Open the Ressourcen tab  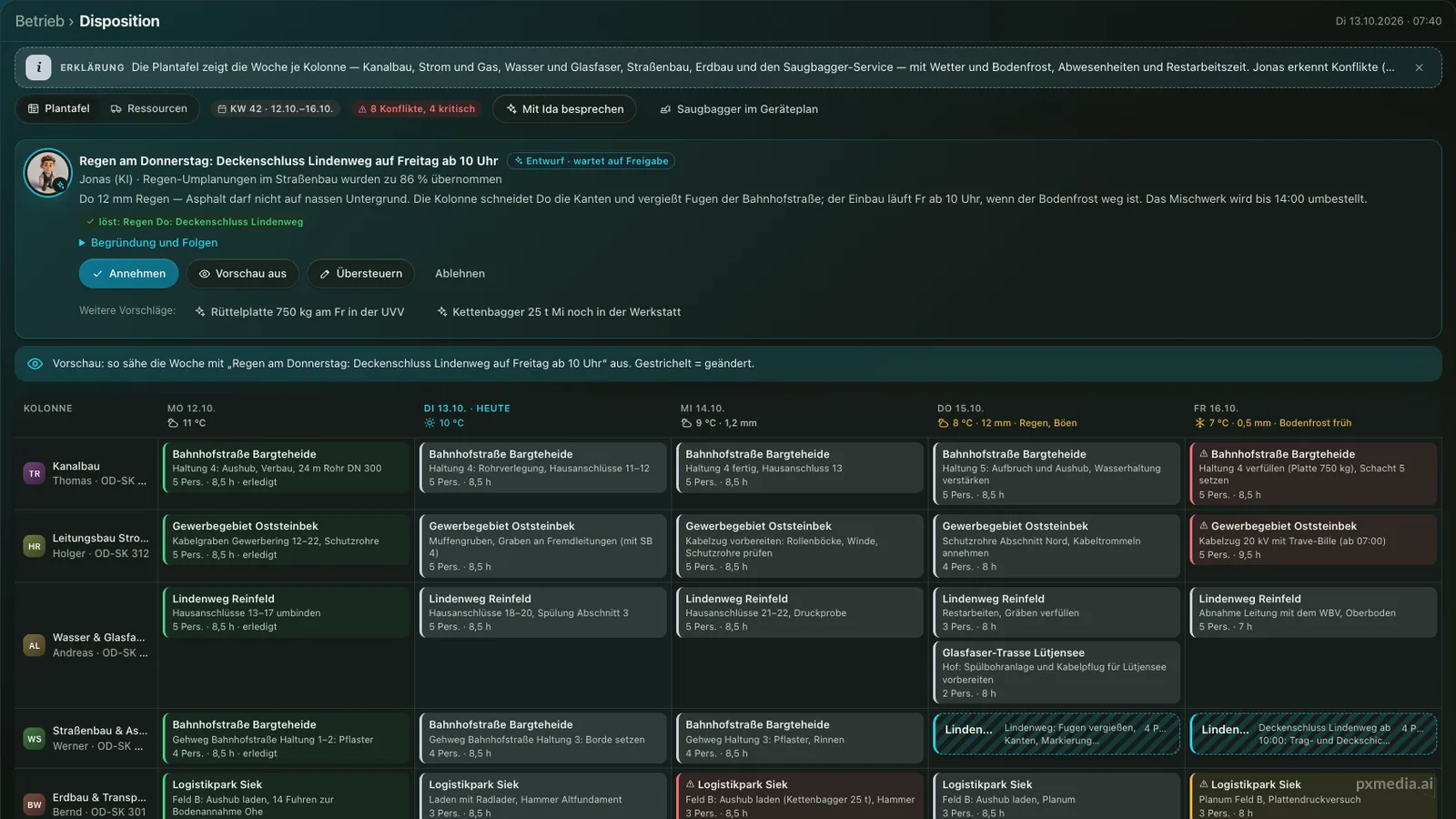(x=148, y=108)
